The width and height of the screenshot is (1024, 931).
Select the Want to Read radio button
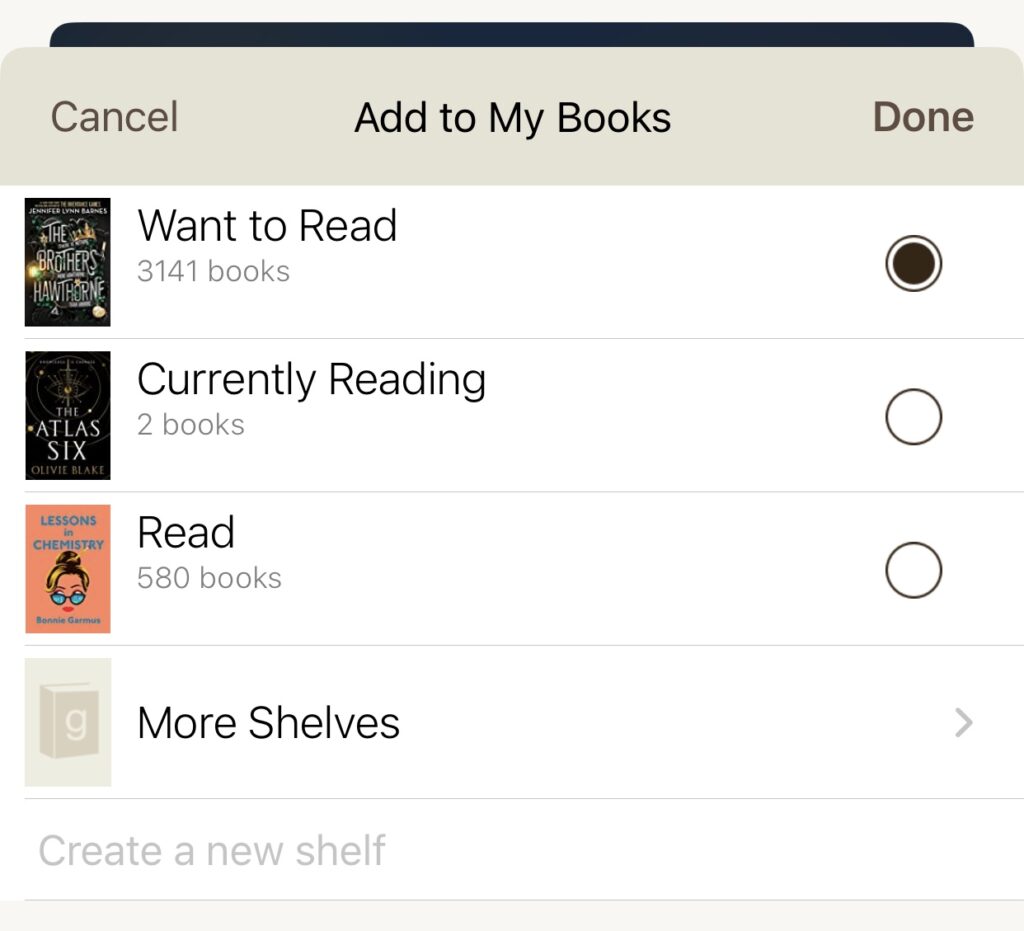coord(913,263)
